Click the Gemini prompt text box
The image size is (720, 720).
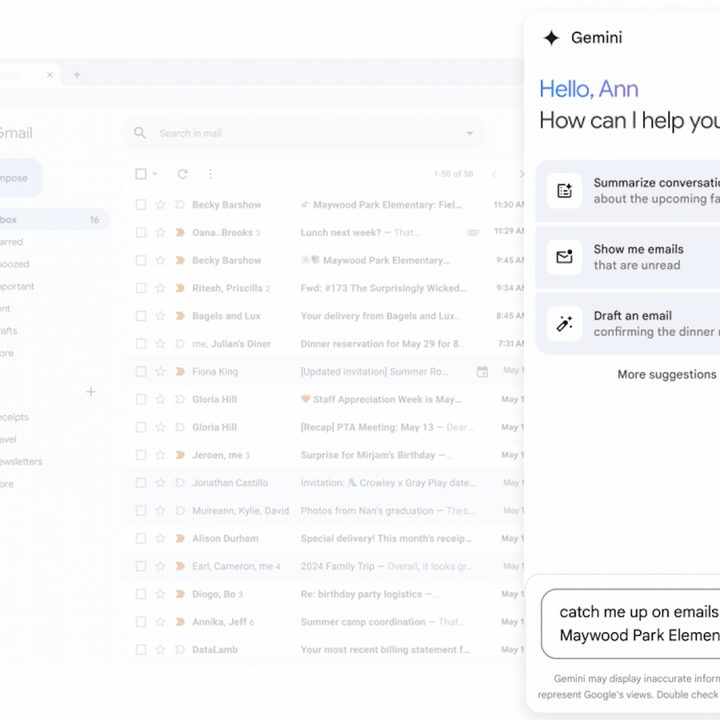pyautogui.click(x=630, y=624)
